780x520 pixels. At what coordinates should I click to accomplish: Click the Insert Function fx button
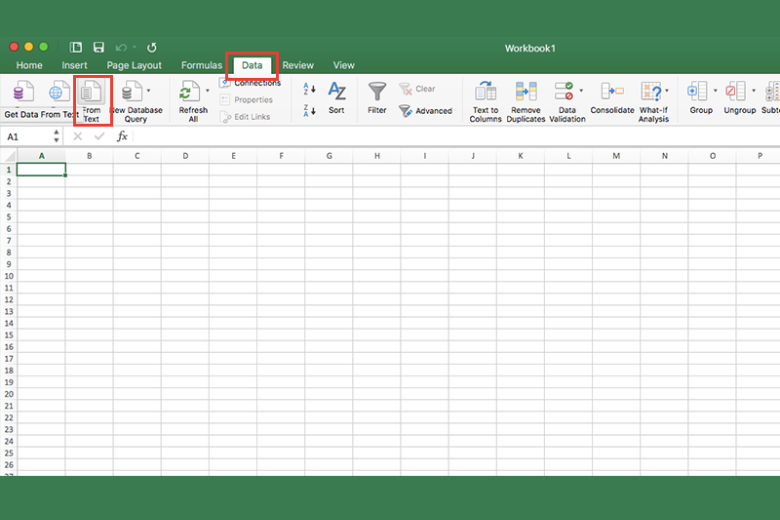(122, 136)
